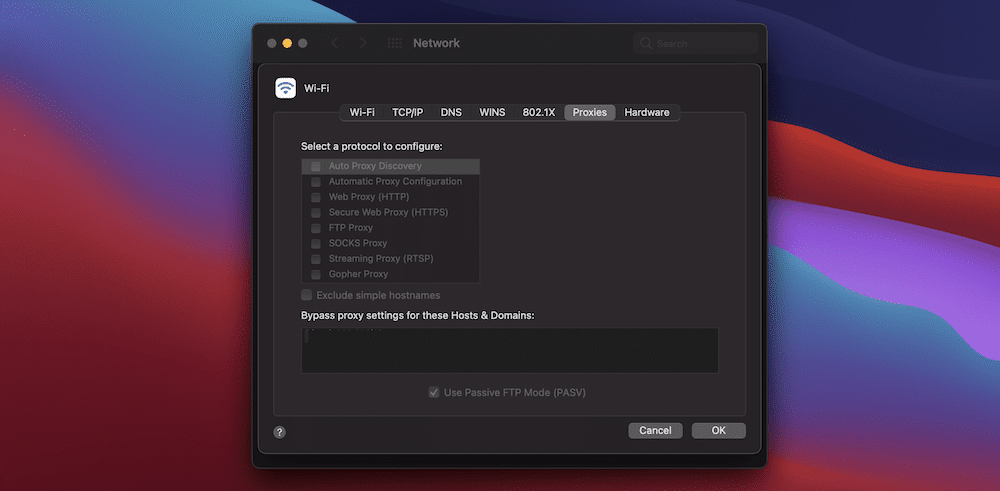Select Secure Web Proxy (HTTPS) checkbox
This screenshot has width=1000, height=491.
316,212
